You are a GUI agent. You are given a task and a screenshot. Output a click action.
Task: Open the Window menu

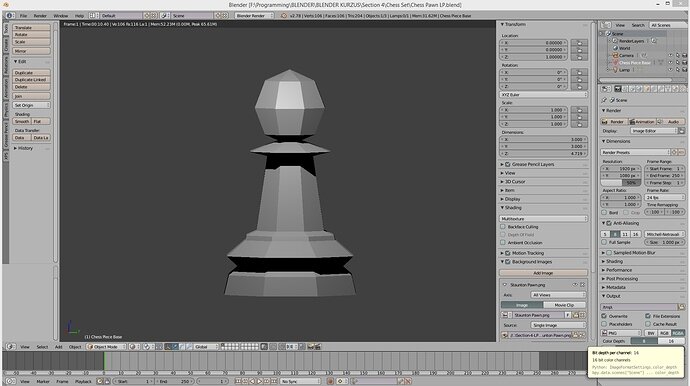(61, 15)
